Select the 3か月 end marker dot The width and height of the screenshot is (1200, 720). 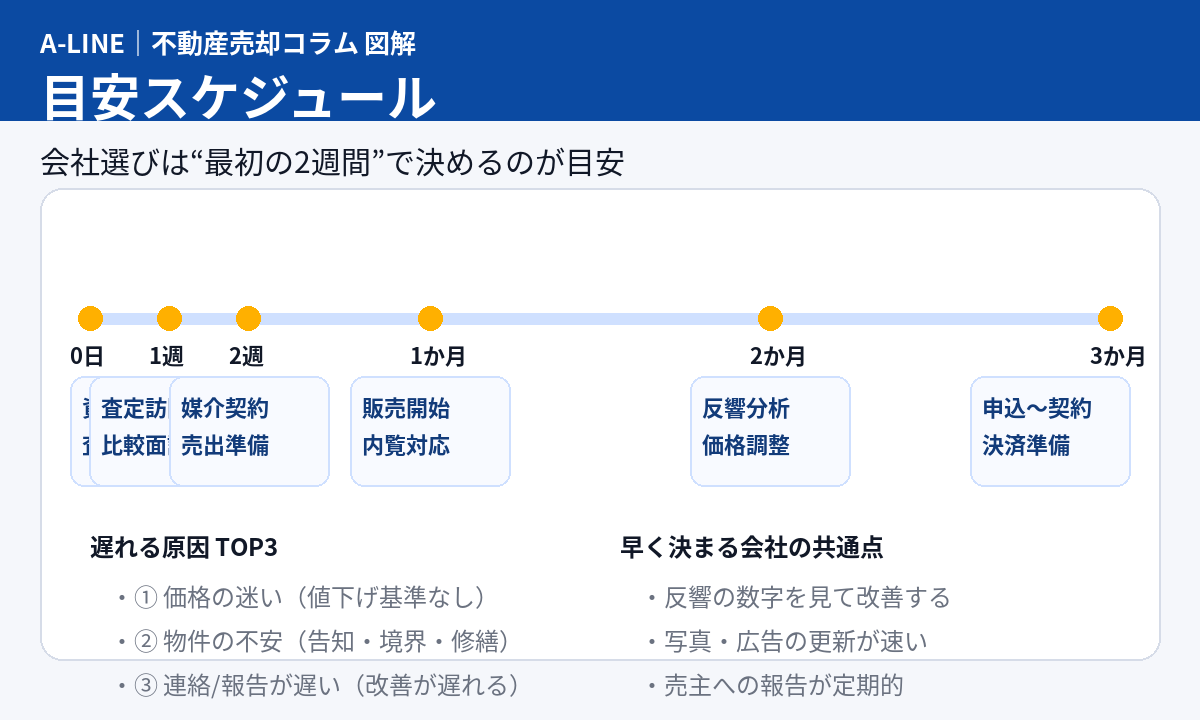[x=1110, y=319]
